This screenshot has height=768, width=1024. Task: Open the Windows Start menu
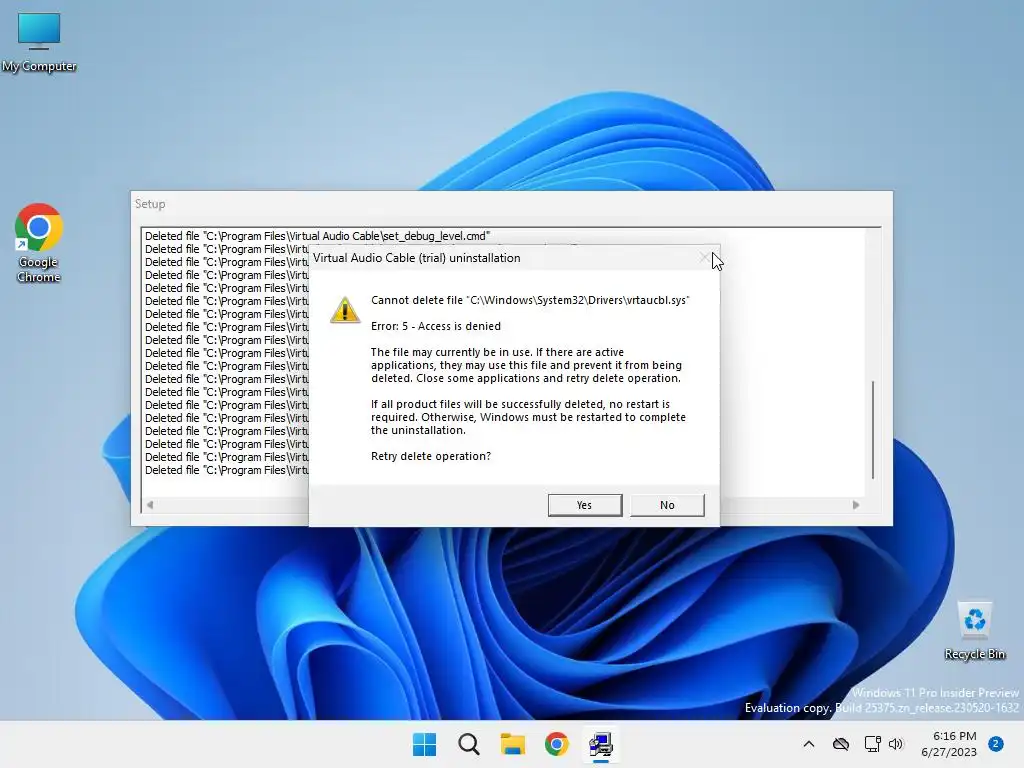[424, 744]
